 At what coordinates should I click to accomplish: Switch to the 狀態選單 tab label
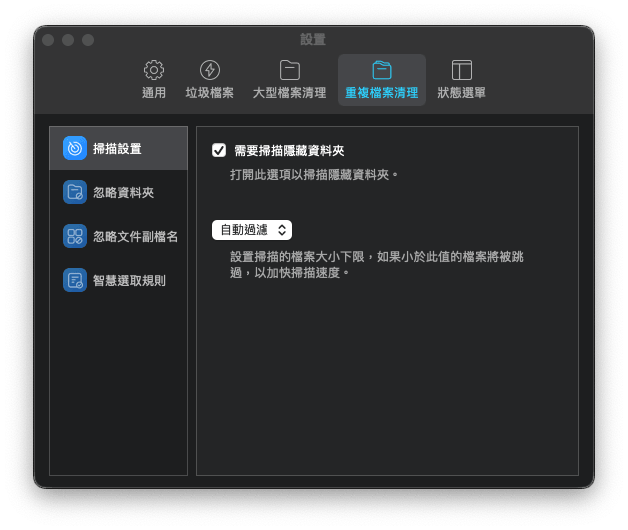click(x=461, y=93)
